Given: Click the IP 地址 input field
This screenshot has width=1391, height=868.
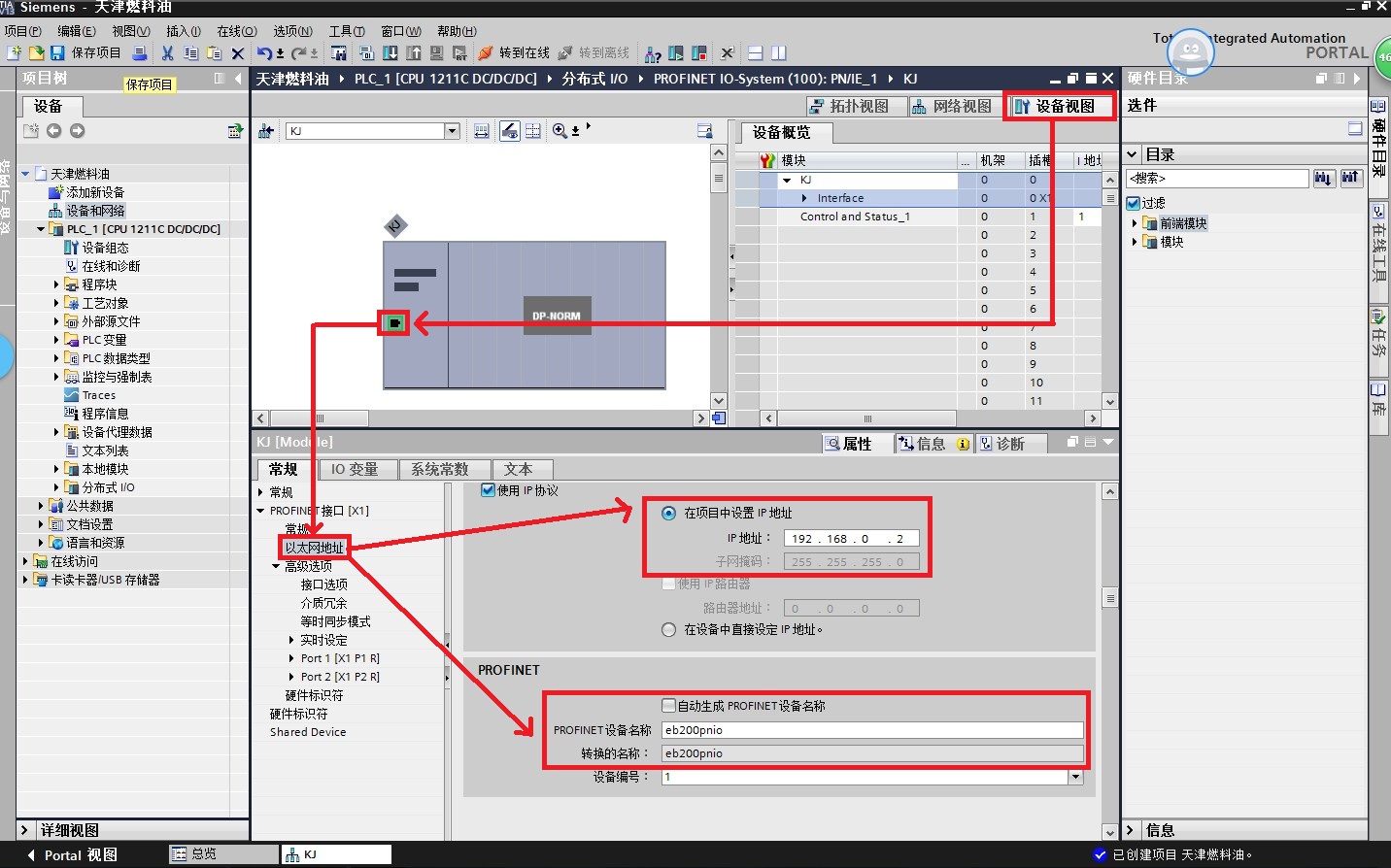Looking at the screenshot, I should click(851, 538).
